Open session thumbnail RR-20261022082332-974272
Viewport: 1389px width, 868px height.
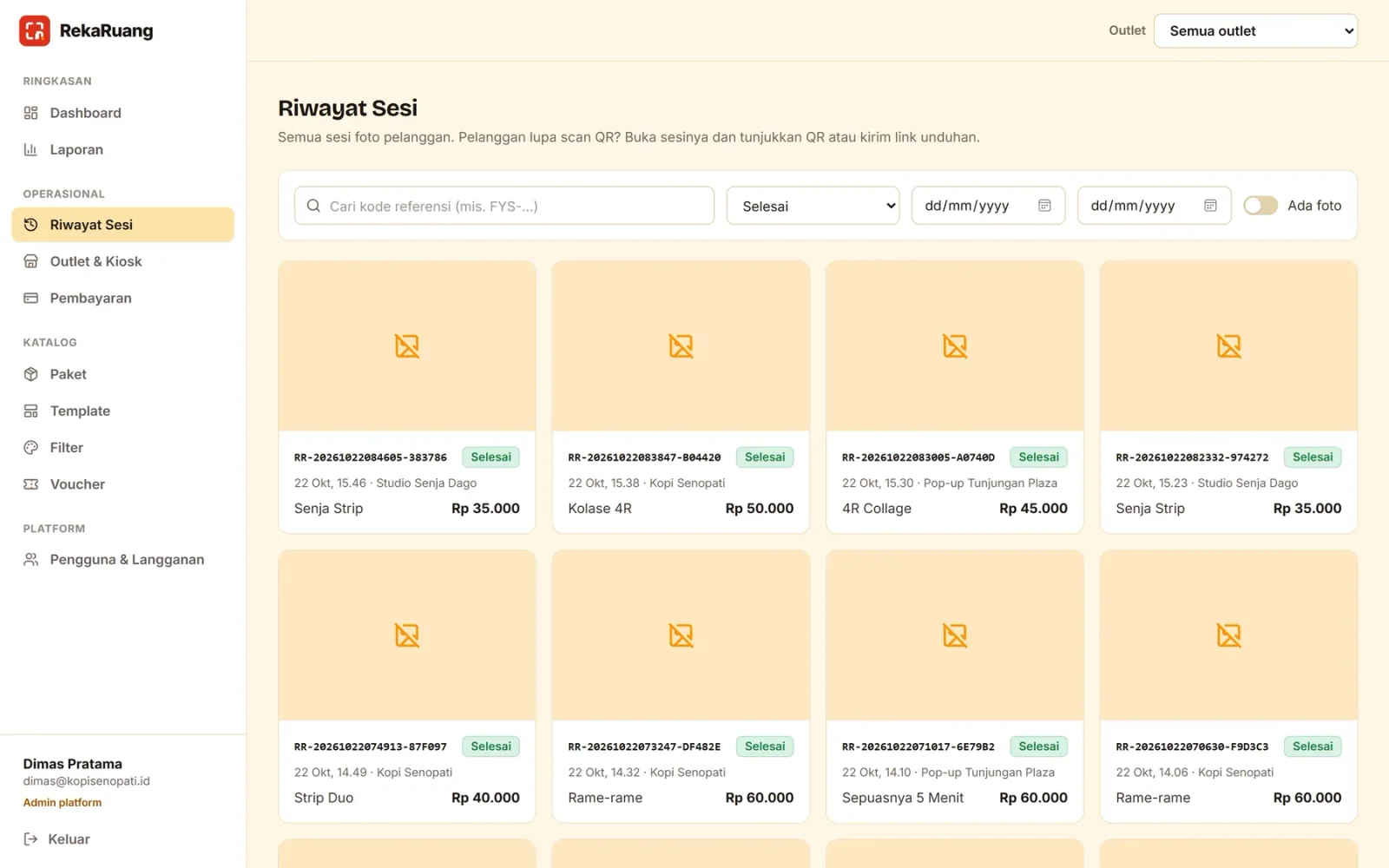coord(1228,346)
